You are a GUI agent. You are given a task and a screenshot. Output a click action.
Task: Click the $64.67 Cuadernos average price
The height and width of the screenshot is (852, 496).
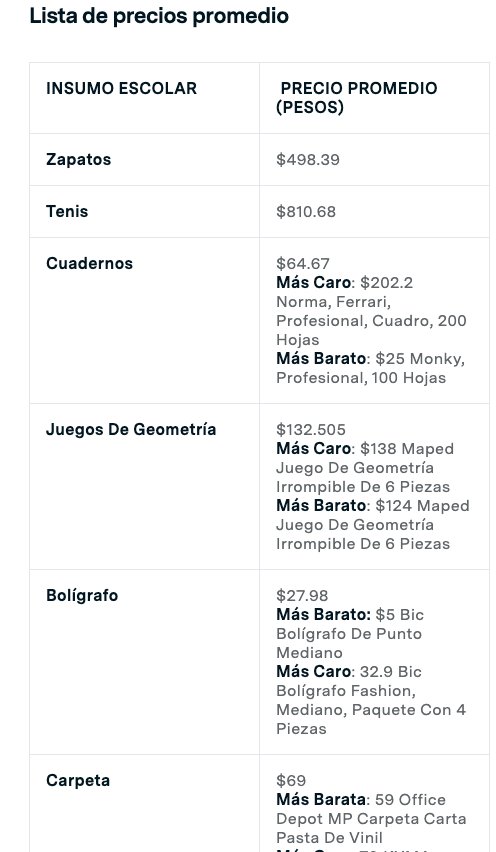pos(303,263)
